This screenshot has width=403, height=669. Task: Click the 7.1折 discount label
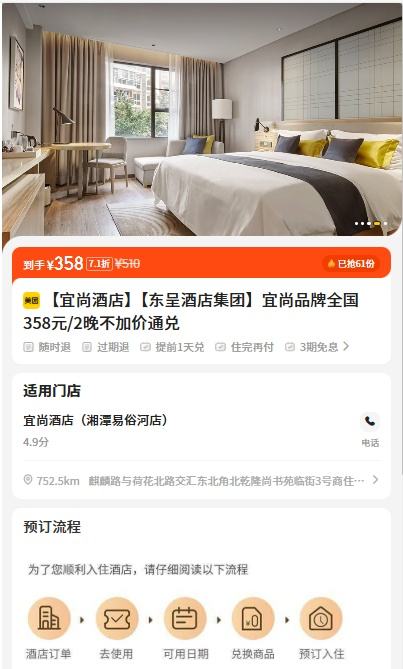click(99, 264)
